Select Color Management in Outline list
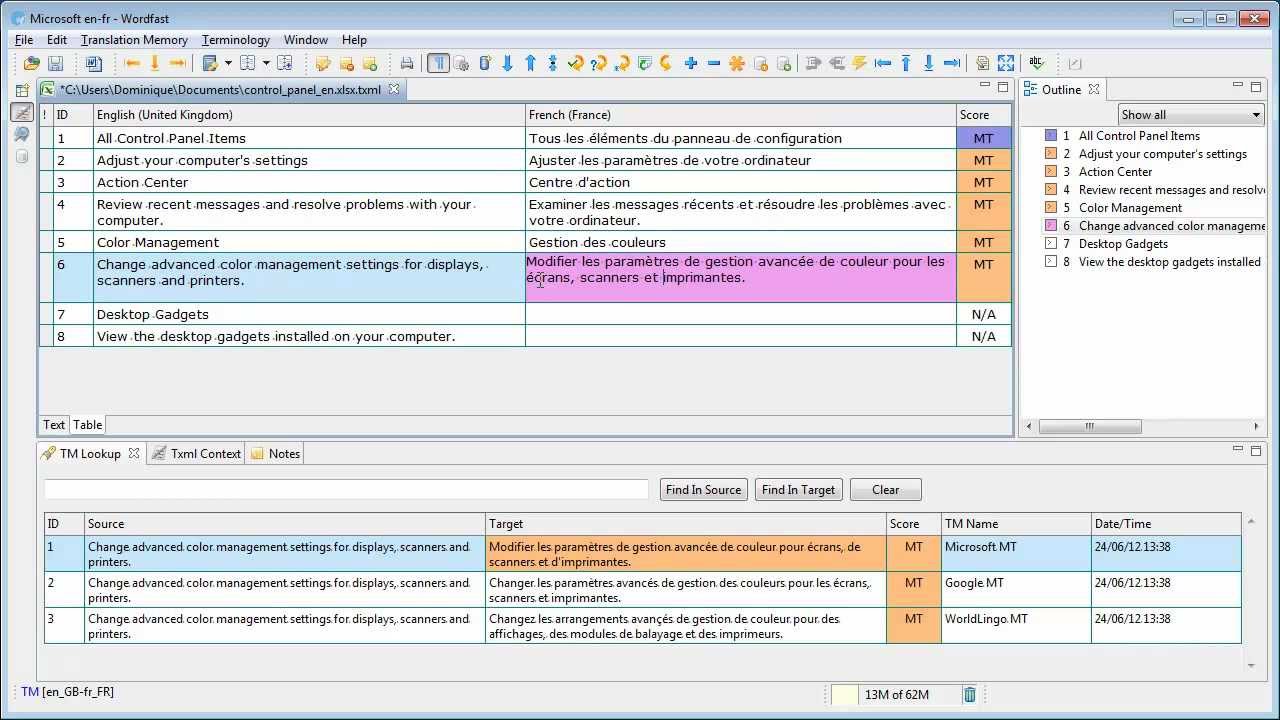The image size is (1280, 720). [x=1130, y=208]
